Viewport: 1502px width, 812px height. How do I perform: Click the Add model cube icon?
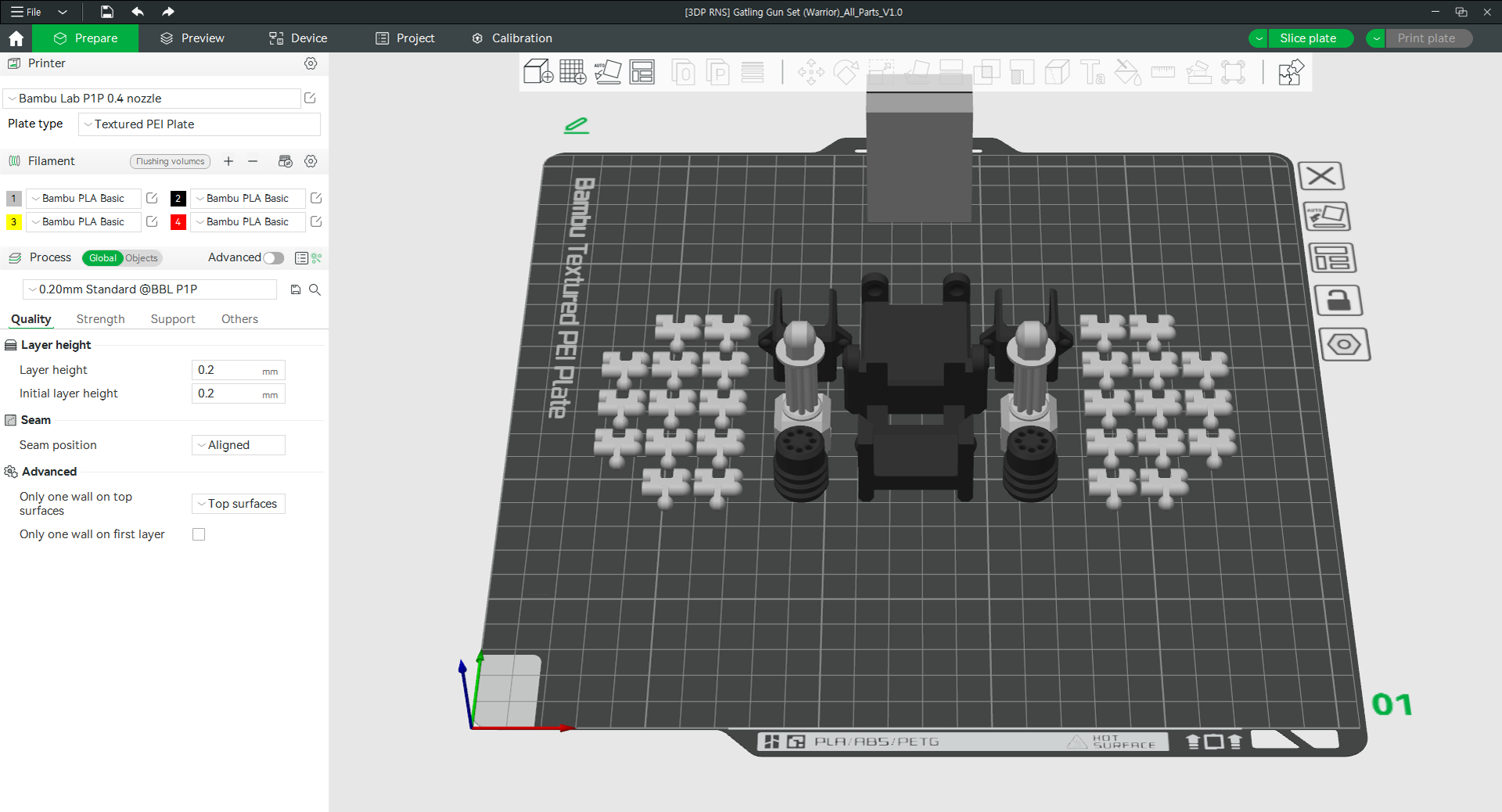click(x=538, y=72)
